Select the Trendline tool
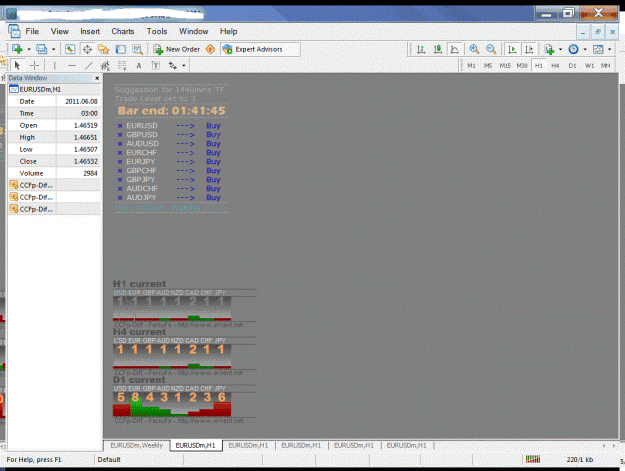The image size is (625, 471). tap(88, 65)
